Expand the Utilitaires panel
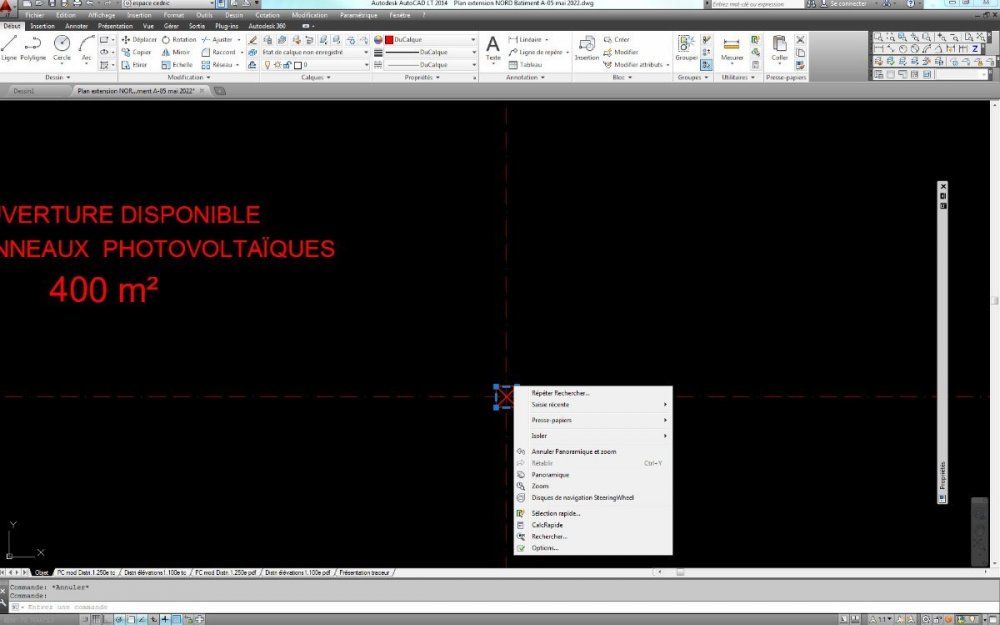The width and height of the screenshot is (1000, 625). coord(738,77)
